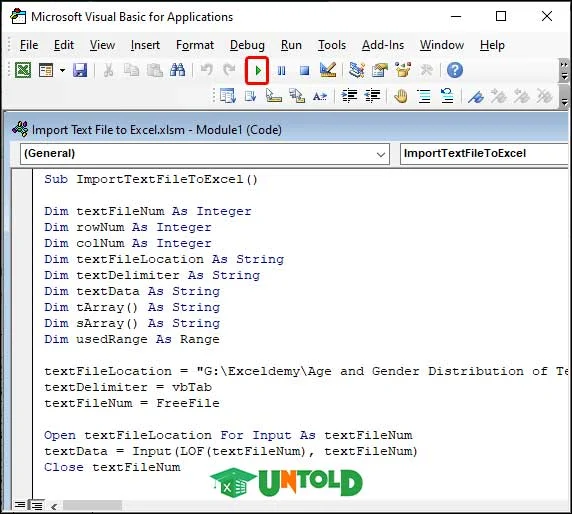Open the Debug menu
The height and width of the screenshot is (514, 572).
(247, 45)
